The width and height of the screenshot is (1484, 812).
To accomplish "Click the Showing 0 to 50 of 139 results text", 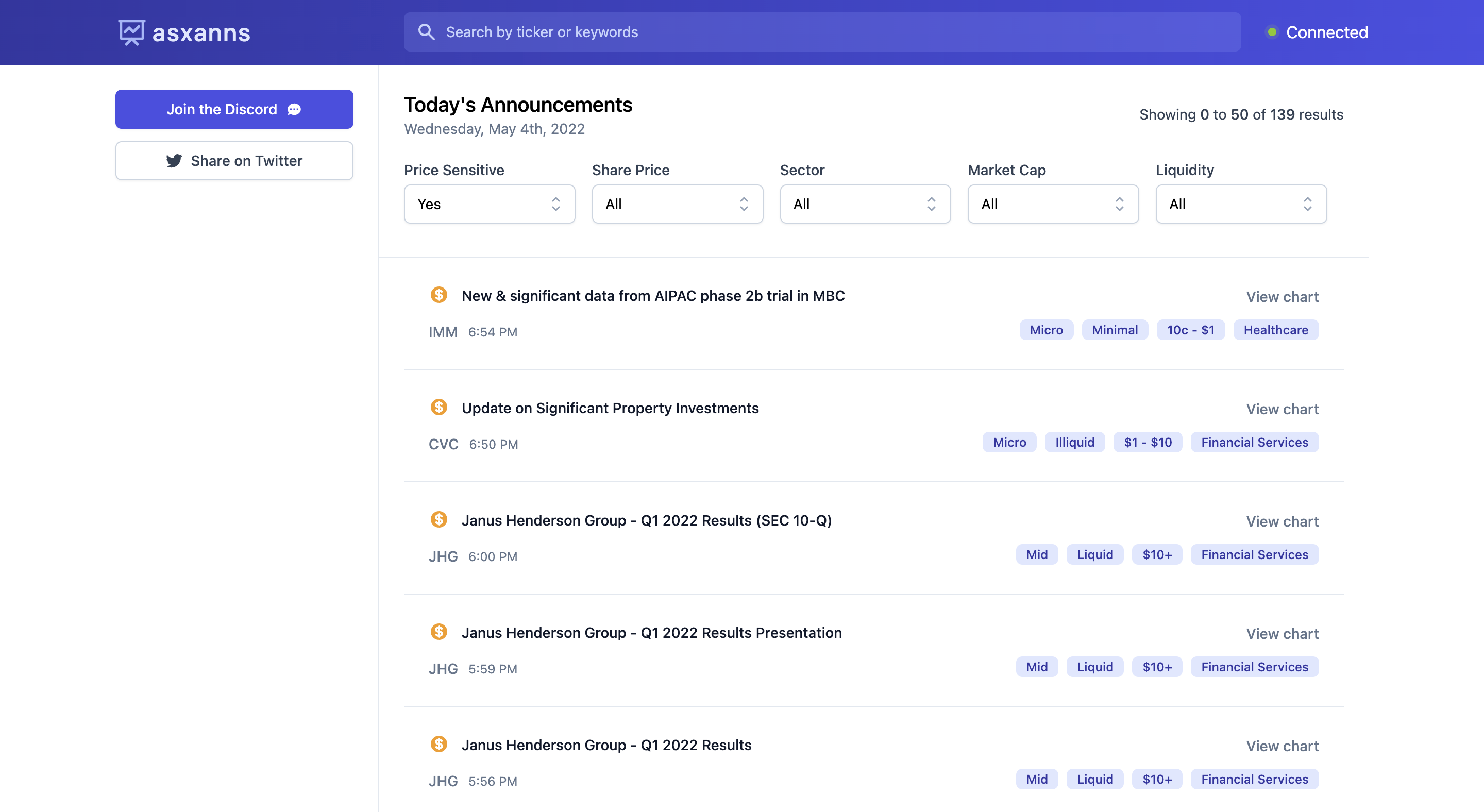I will click(1241, 114).
